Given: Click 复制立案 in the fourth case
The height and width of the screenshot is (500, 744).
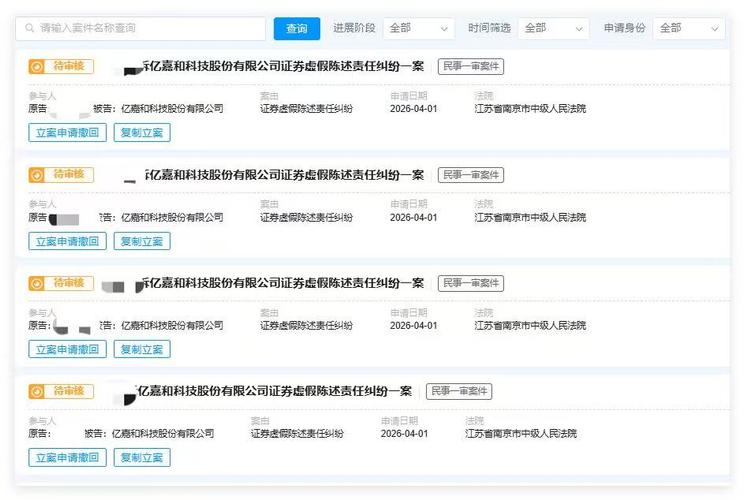Looking at the screenshot, I should 142,458.
